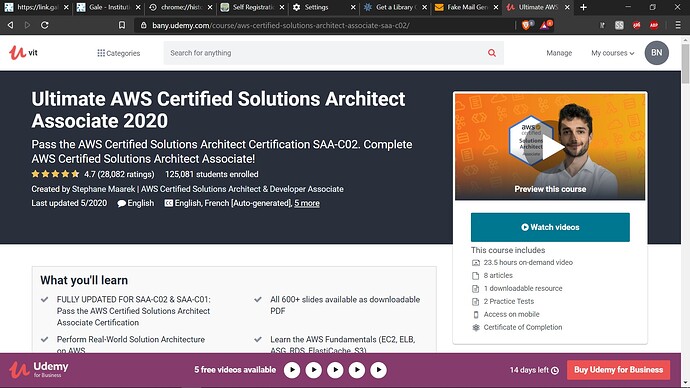Click the Watch videos button
Viewport: 690px width, 388px height.
click(550, 227)
